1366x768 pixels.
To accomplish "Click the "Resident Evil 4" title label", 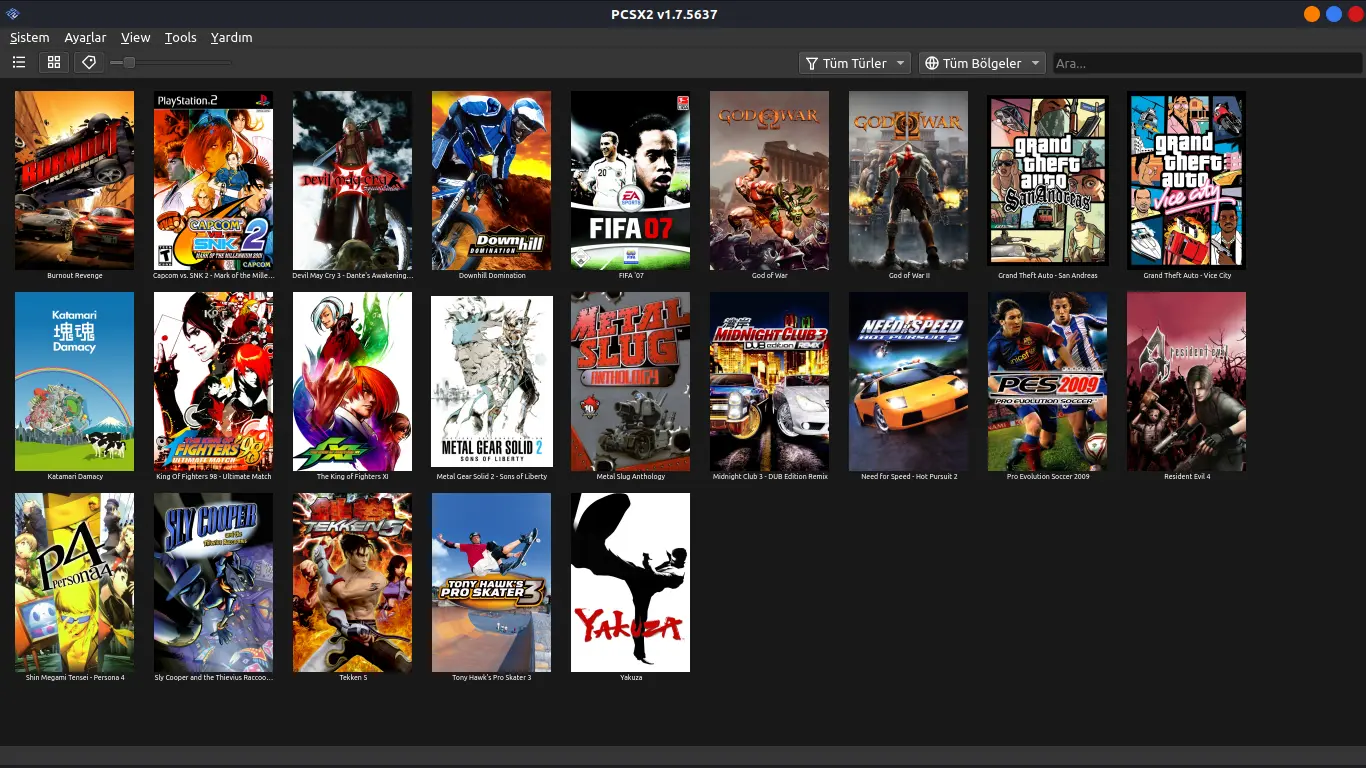I will click(x=1187, y=477).
